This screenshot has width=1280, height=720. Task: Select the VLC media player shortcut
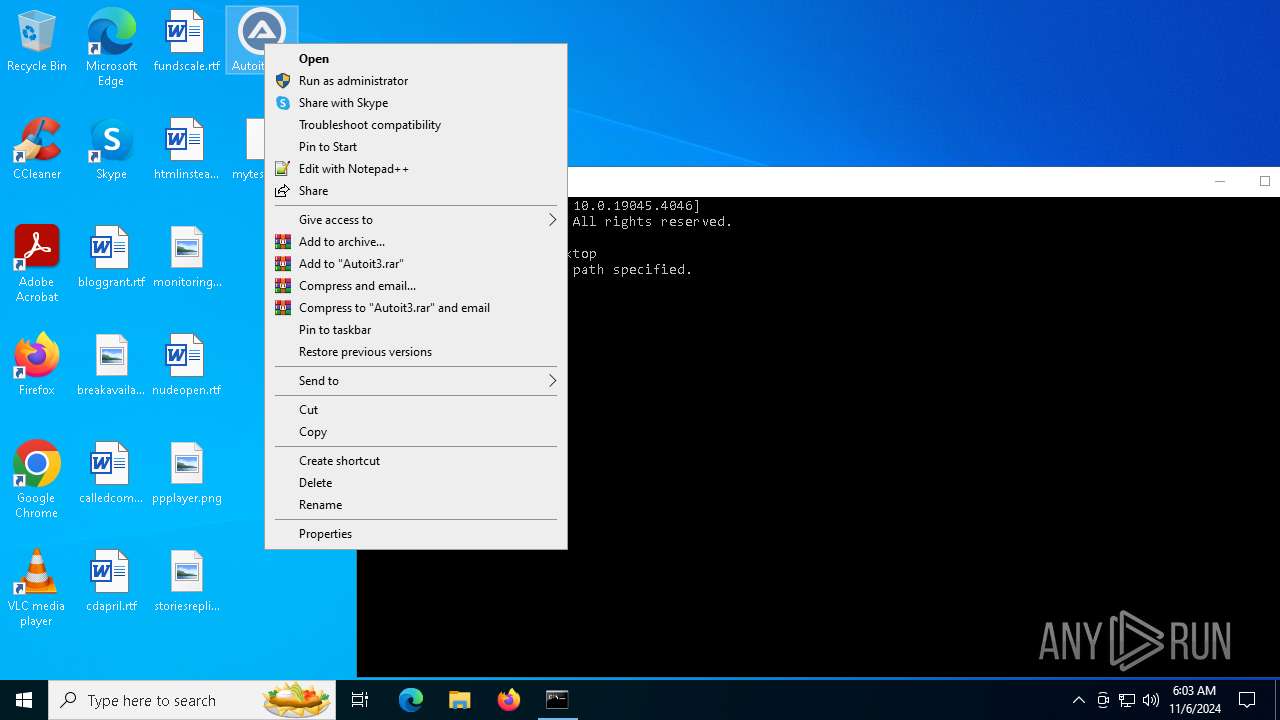click(x=37, y=588)
